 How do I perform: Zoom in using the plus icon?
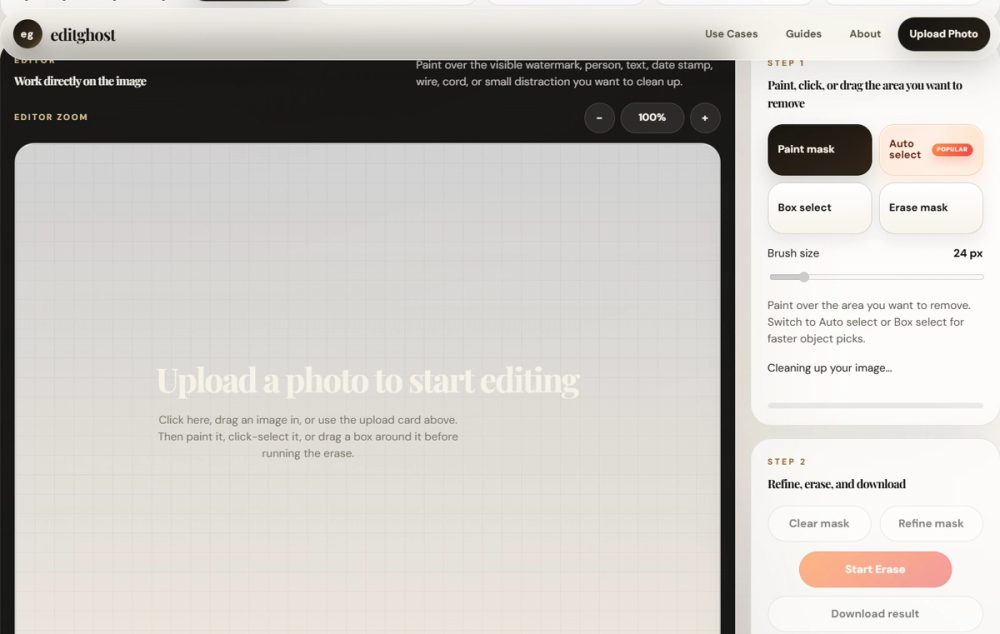705,118
